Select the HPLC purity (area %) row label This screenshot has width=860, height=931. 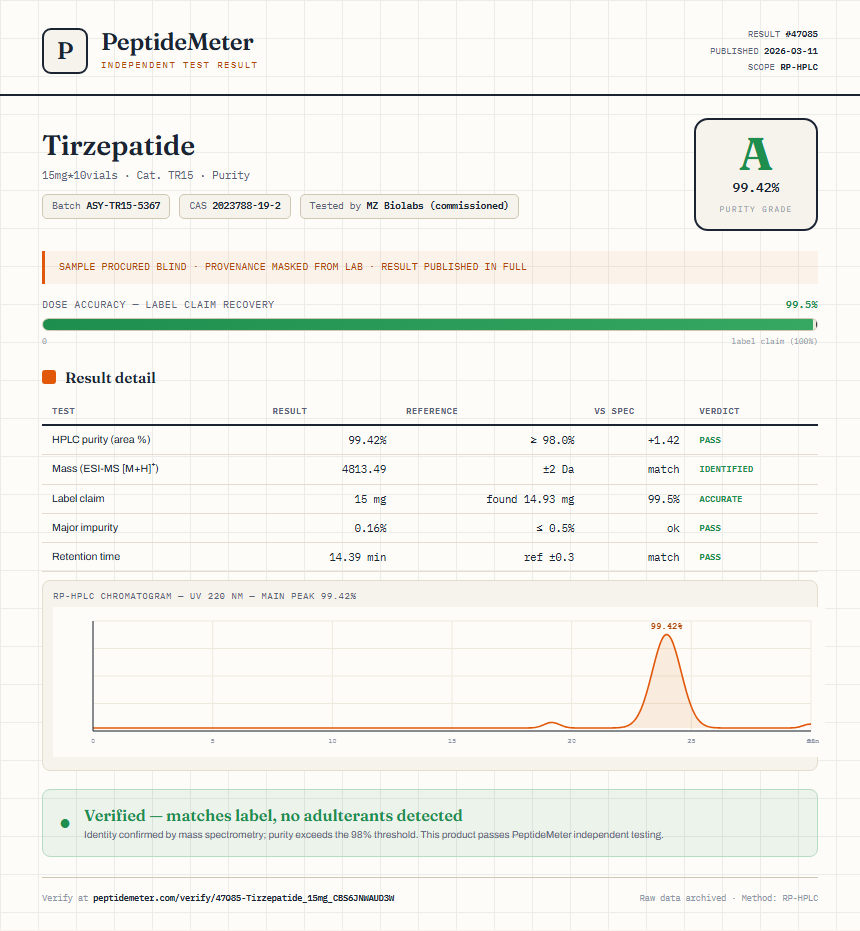tap(101, 439)
